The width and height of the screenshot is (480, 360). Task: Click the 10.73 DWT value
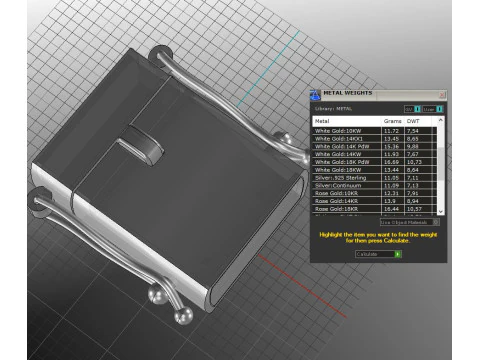(414, 162)
